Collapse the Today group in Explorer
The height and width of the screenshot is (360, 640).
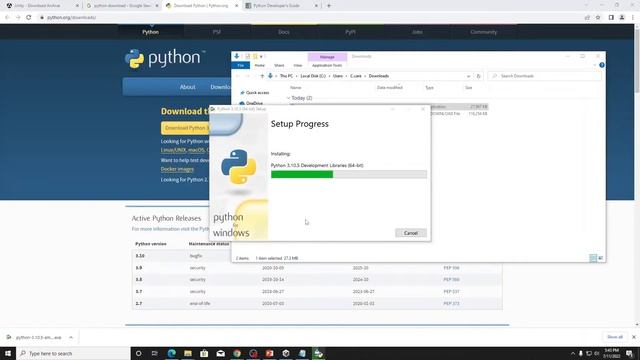click(x=288, y=98)
